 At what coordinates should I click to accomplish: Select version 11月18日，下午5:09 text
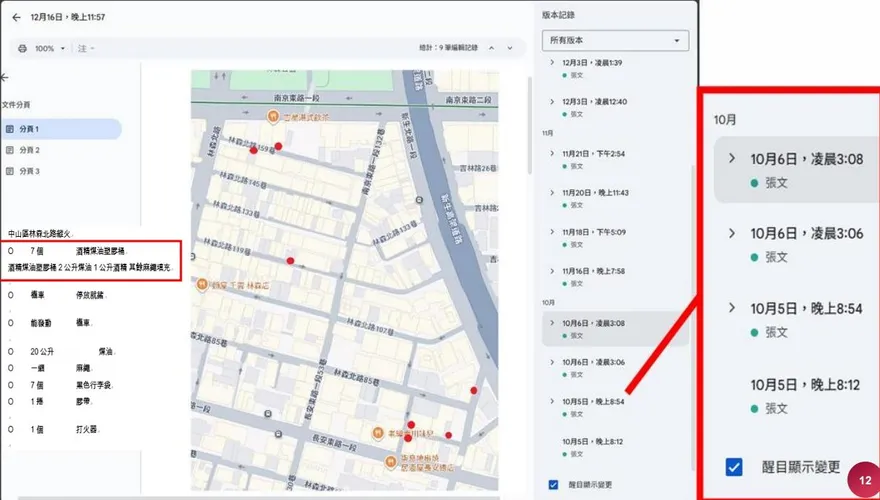click(x=594, y=232)
